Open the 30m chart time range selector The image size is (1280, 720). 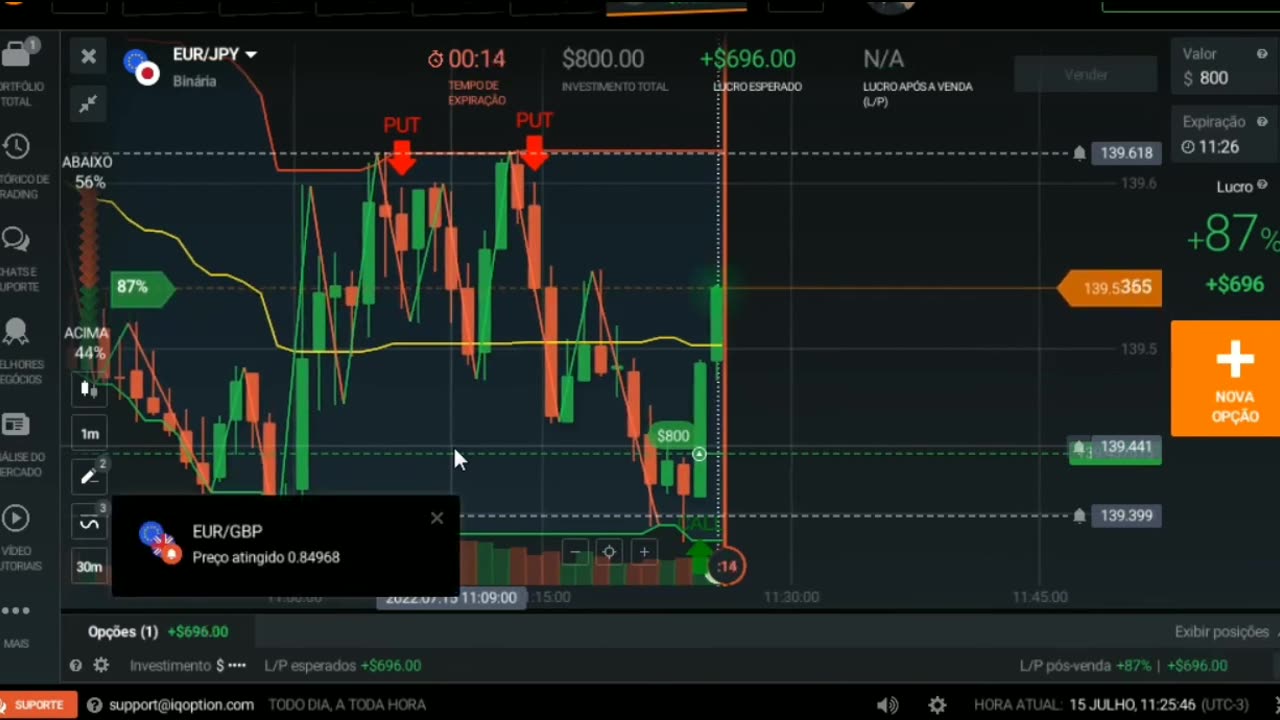(x=89, y=567)
